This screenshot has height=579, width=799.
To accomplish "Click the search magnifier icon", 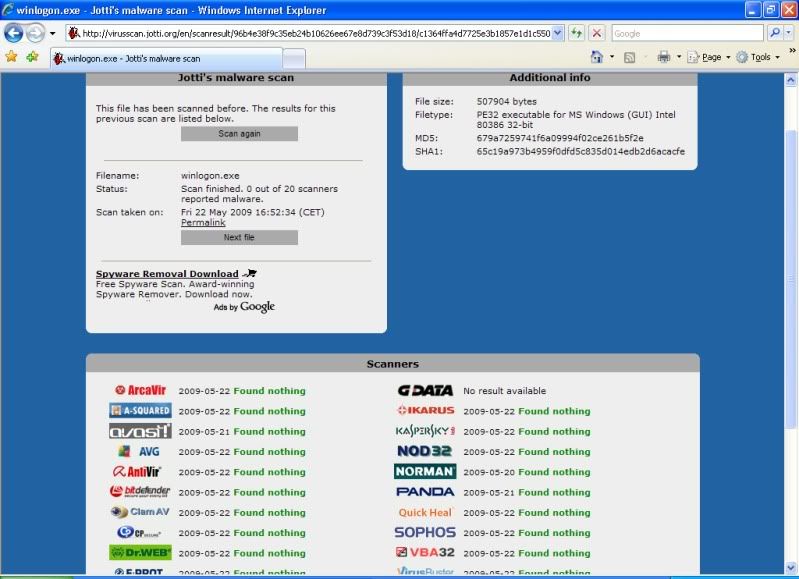I will (775, 33).
